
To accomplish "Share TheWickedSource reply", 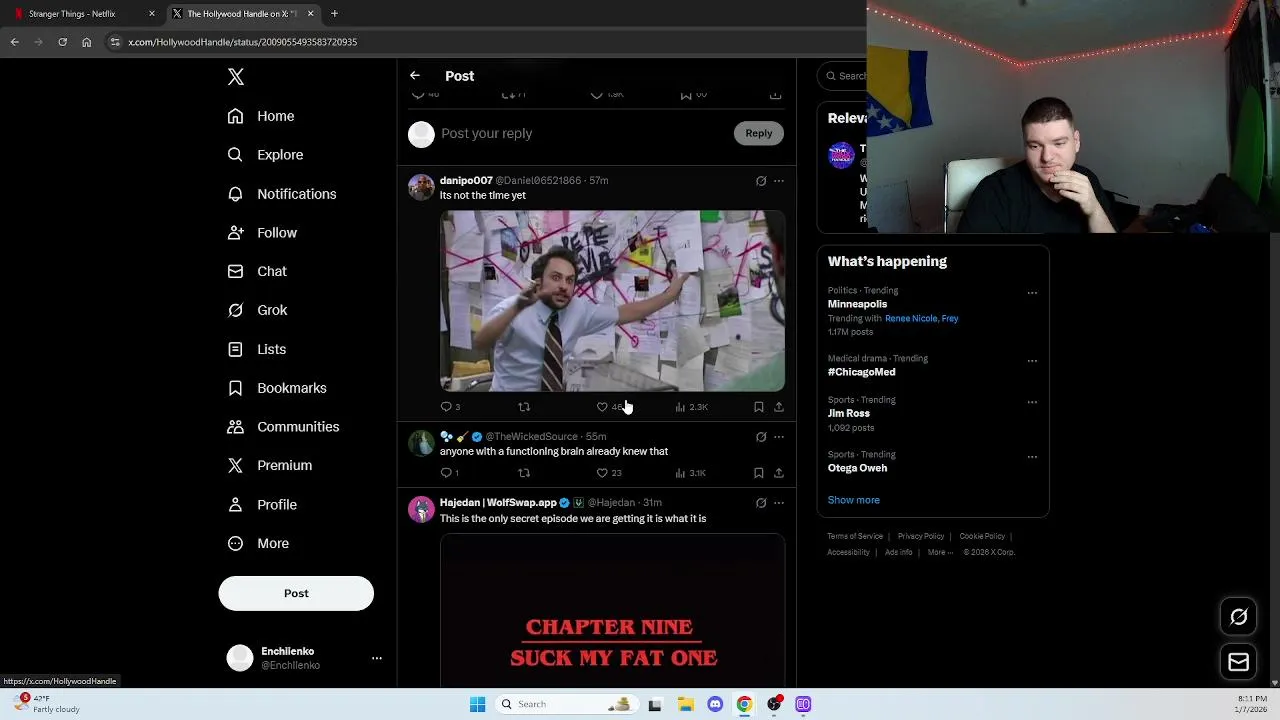I will pos(779,473).
